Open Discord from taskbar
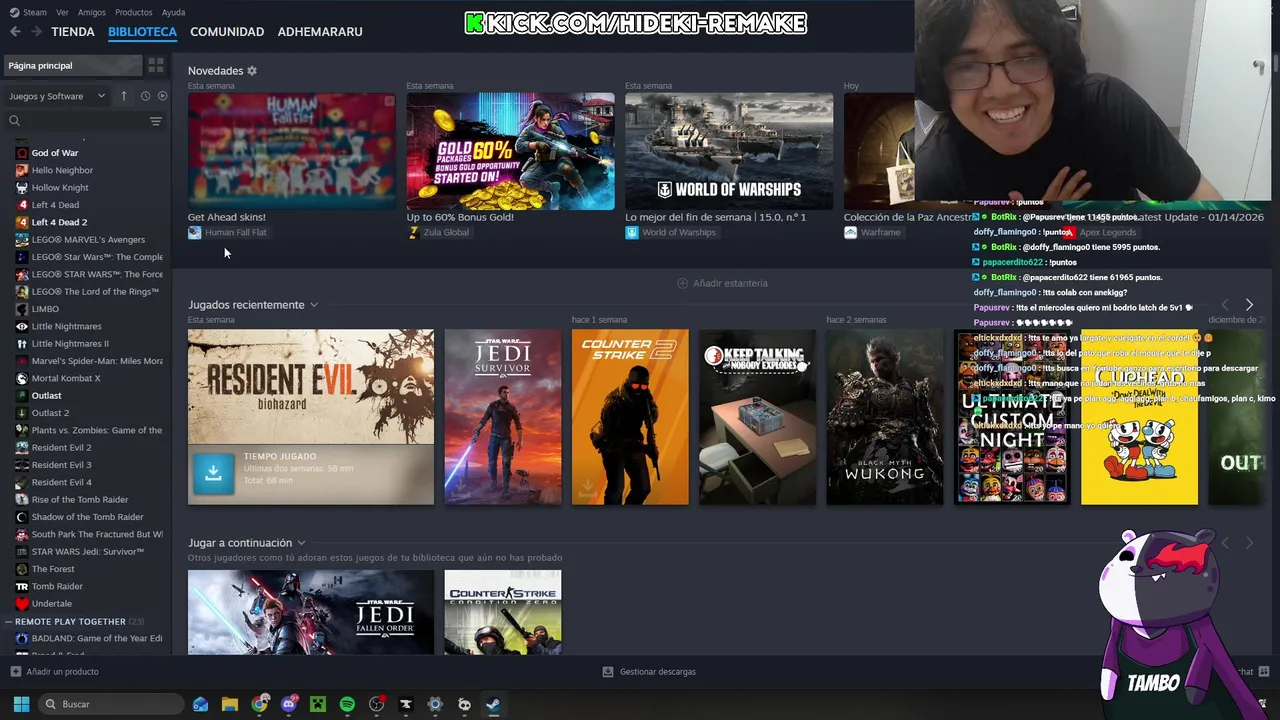This screenshot has height=720, width=1280. [289, 704]
